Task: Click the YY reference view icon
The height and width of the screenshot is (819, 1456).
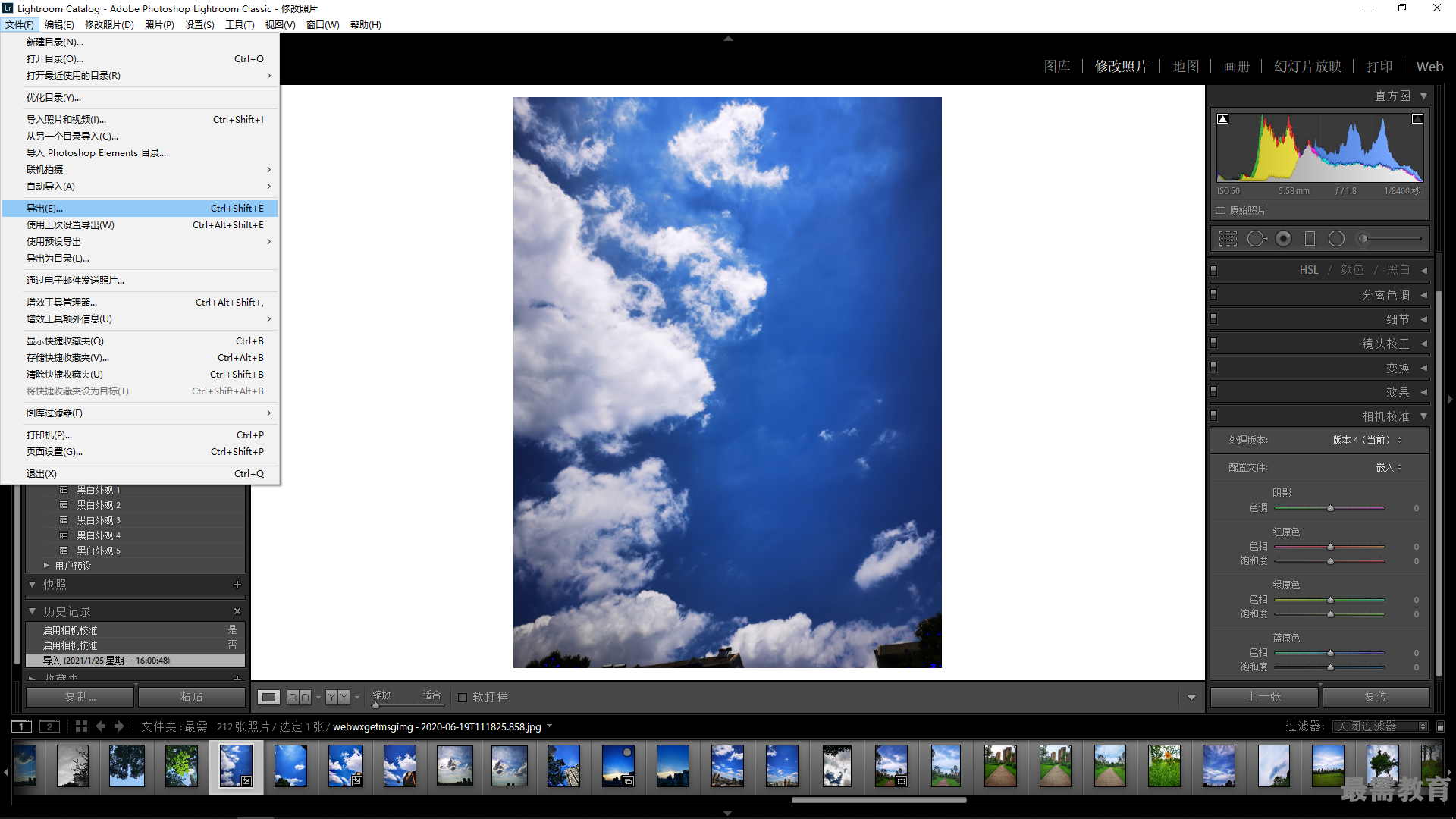Action: pyautogui.click(x=338, y=697)
